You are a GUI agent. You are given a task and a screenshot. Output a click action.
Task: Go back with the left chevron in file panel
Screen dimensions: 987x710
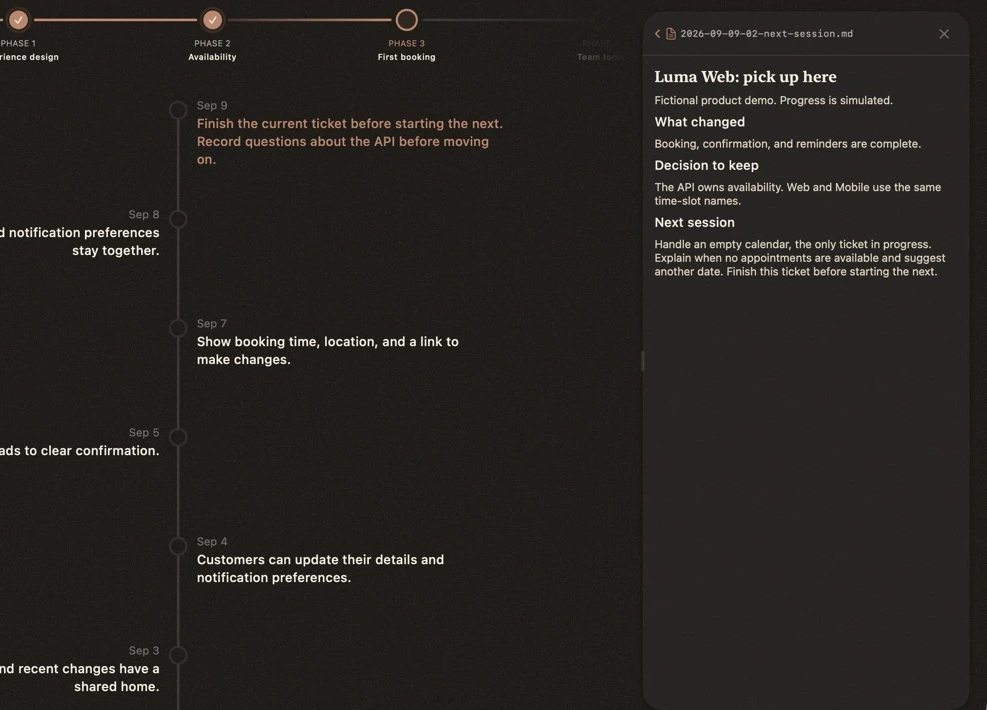658,34
